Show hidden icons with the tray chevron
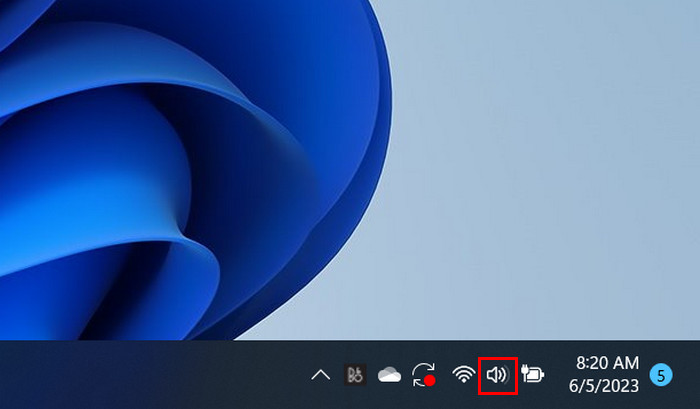Viewport: 700px width, 409px height. [321, 375]
